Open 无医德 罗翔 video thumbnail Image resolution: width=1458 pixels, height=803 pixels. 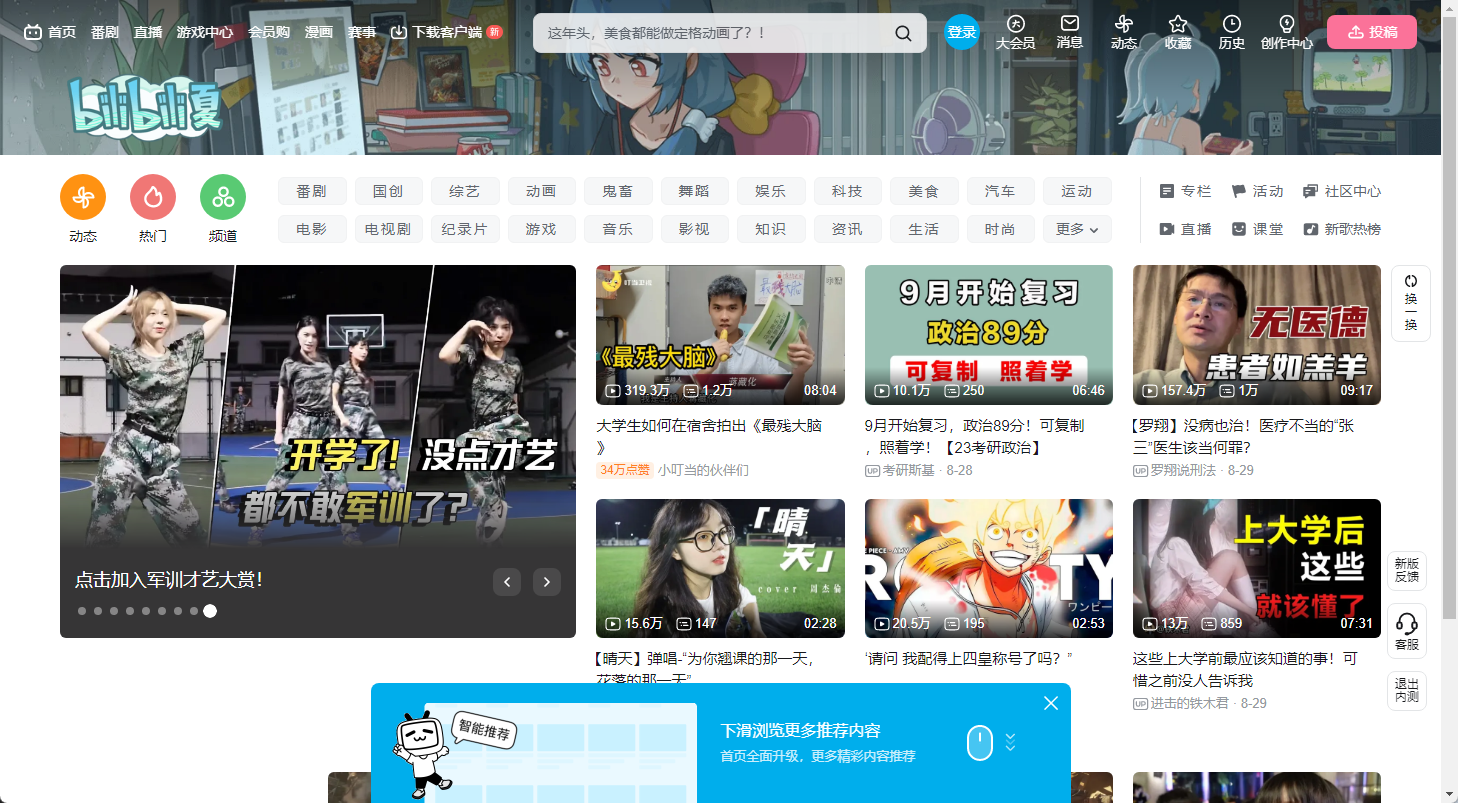pos(1257,335)
